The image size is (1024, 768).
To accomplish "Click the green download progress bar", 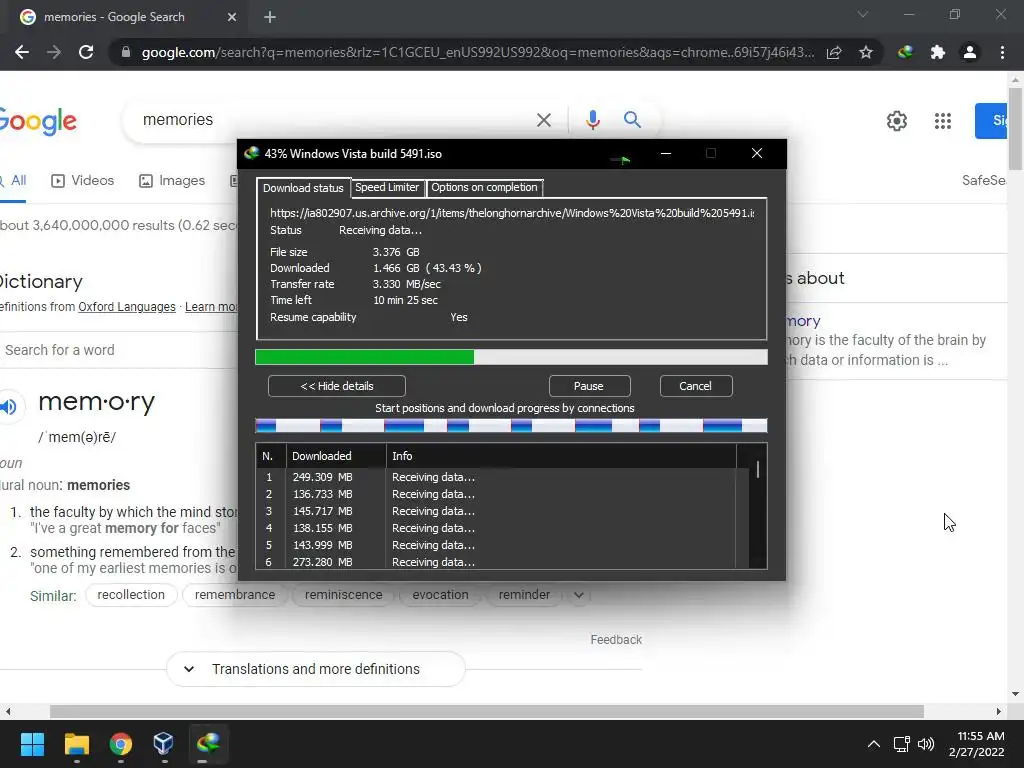I will click(x=511, y=357).
